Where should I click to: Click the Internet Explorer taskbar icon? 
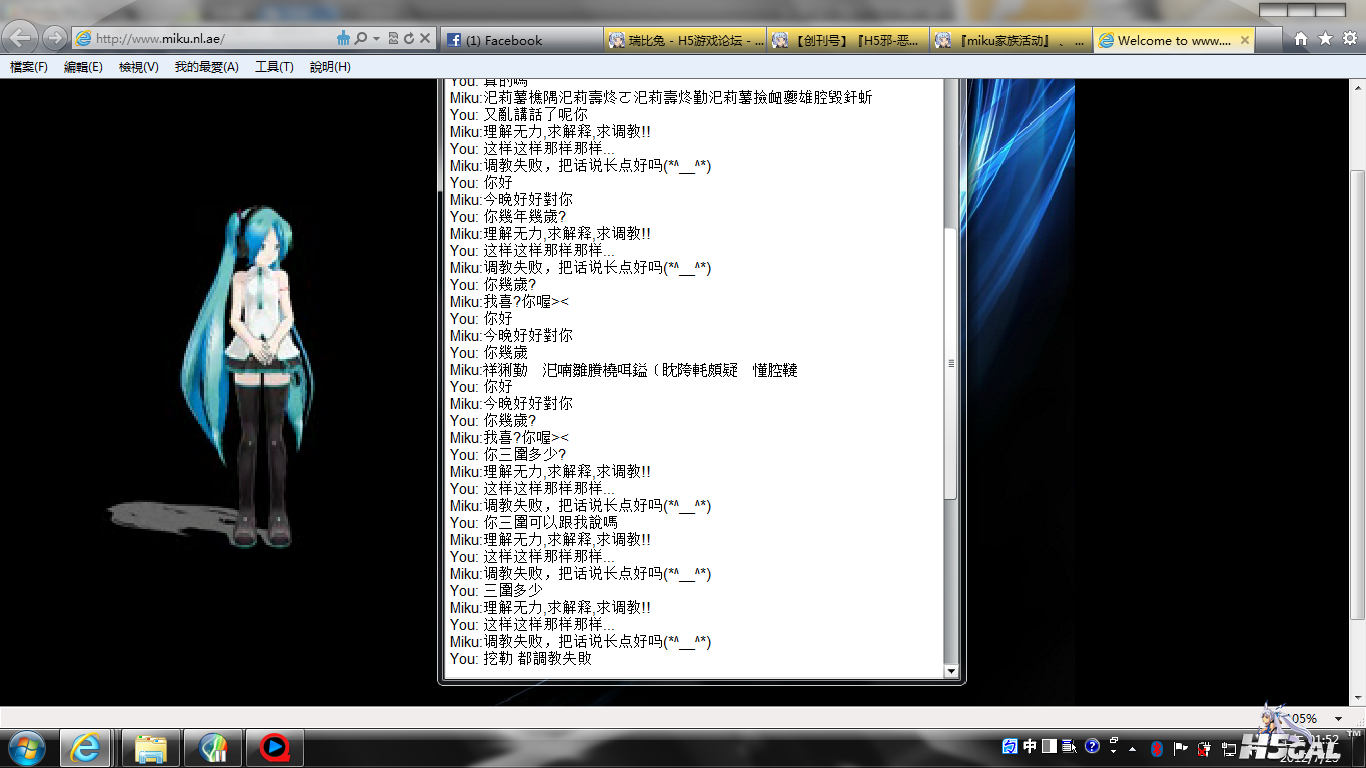85,748
